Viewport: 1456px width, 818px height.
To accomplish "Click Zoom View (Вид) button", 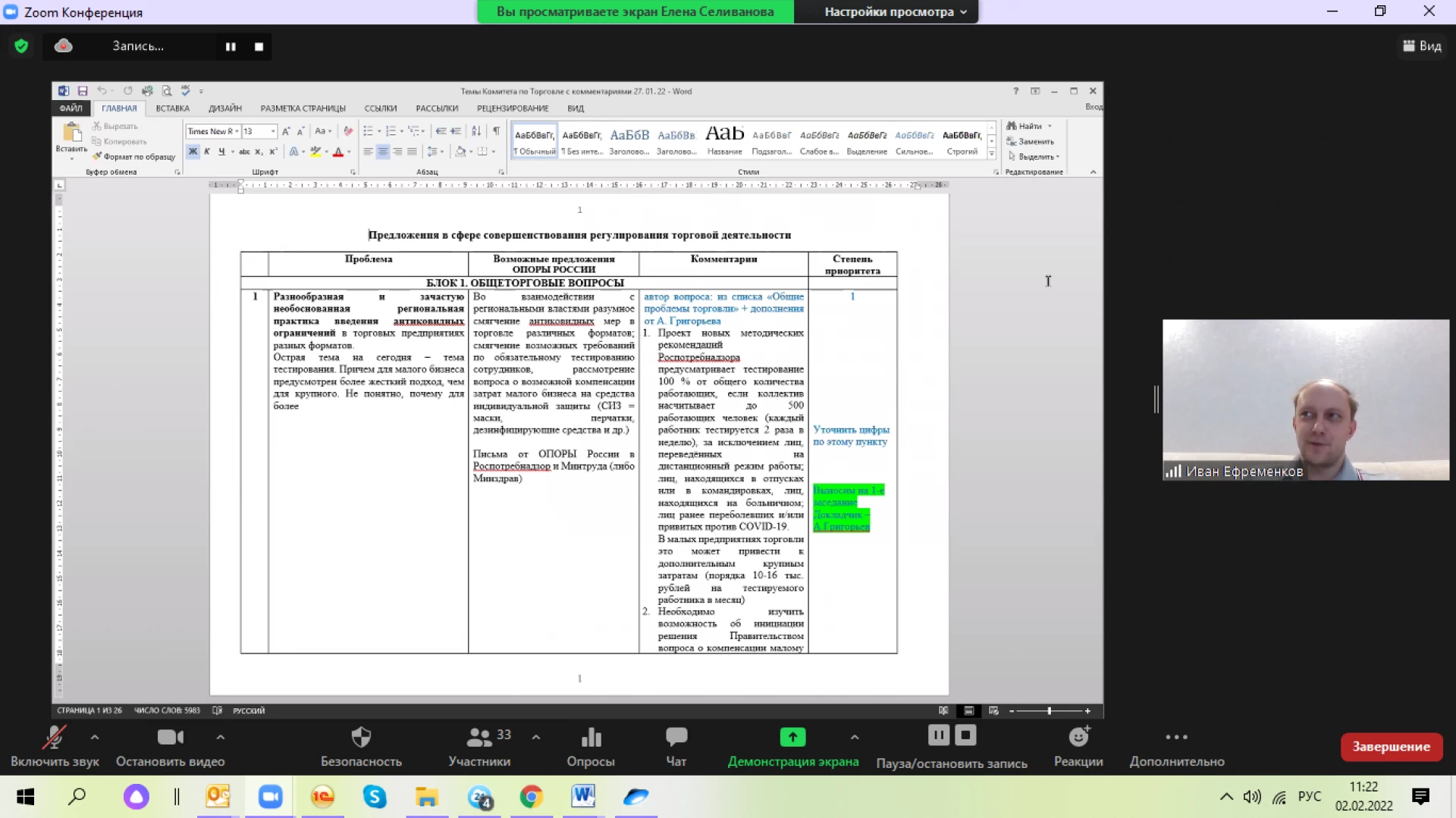I will (1422, 46).
